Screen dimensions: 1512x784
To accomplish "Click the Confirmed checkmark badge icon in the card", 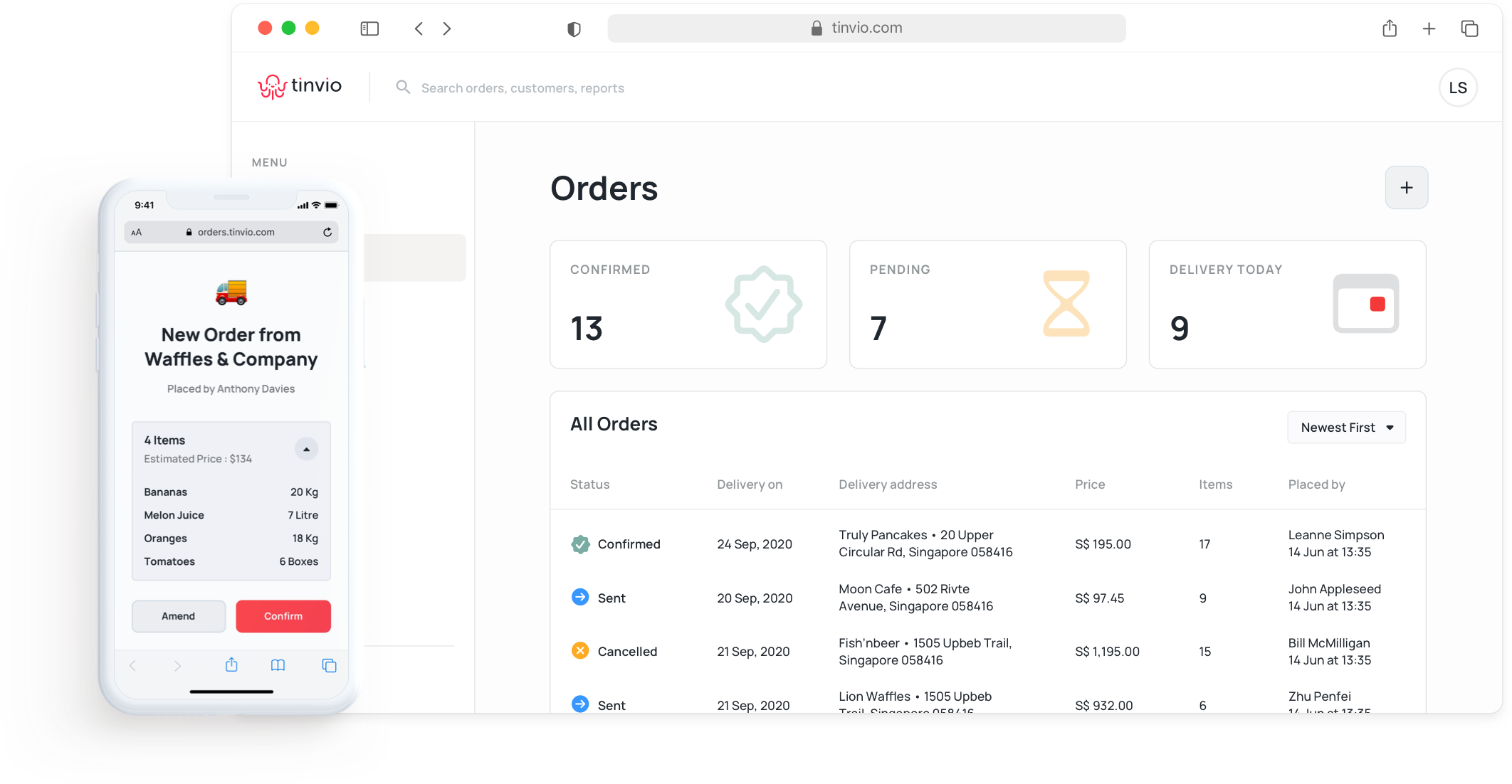I will 763,304.
